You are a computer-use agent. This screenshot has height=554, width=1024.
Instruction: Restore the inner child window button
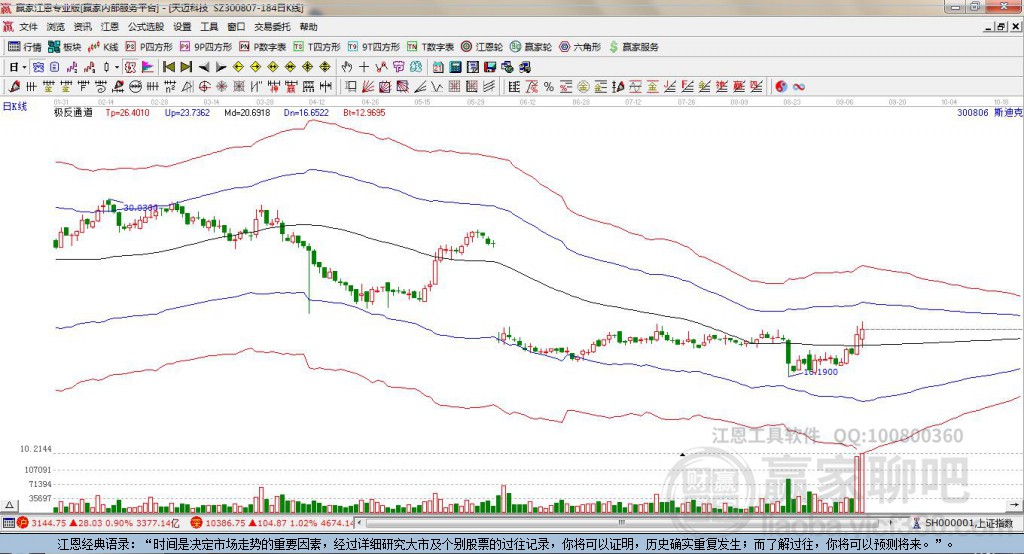pyautogui.click(x=1001, y=27)
